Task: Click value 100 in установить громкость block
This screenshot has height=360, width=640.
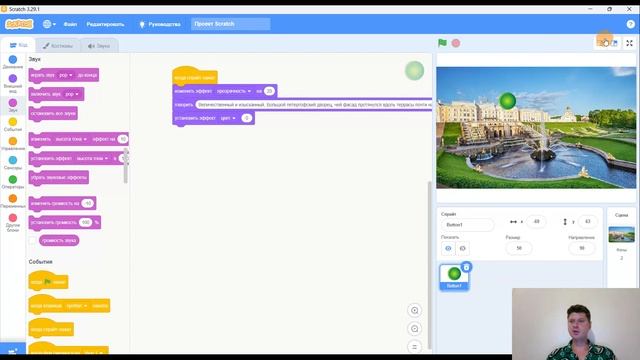Action: tap(86, 222)
